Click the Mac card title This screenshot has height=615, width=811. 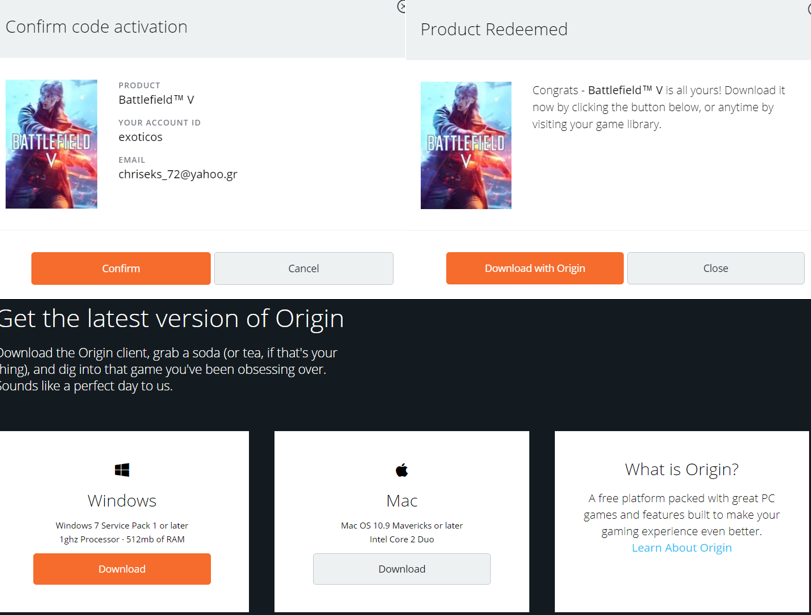(x=402, y=501)
